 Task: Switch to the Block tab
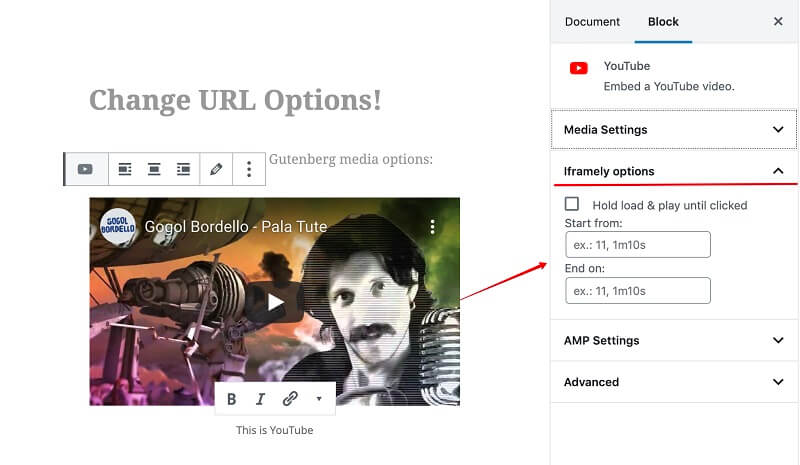(x=663, y=22)
